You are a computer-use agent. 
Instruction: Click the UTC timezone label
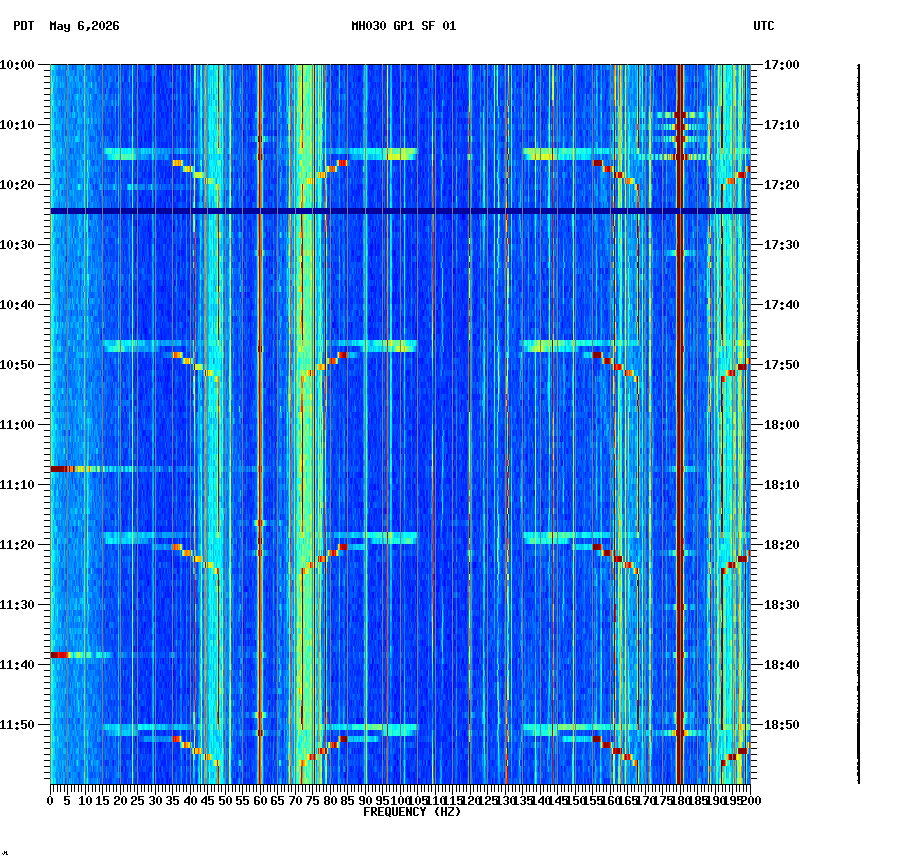[764, 26]
